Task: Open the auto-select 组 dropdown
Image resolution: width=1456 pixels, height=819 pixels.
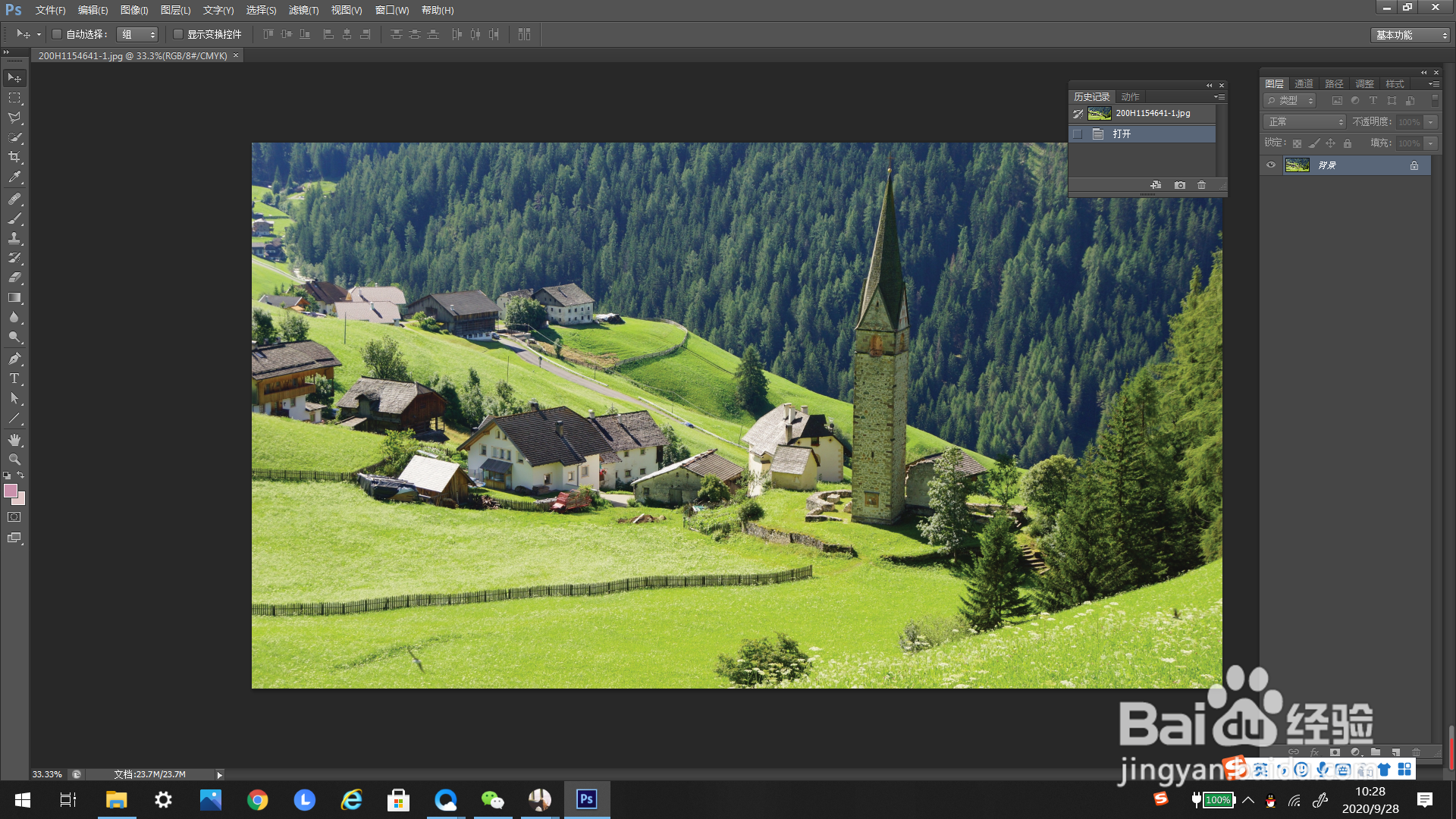Action: [138, 34]
